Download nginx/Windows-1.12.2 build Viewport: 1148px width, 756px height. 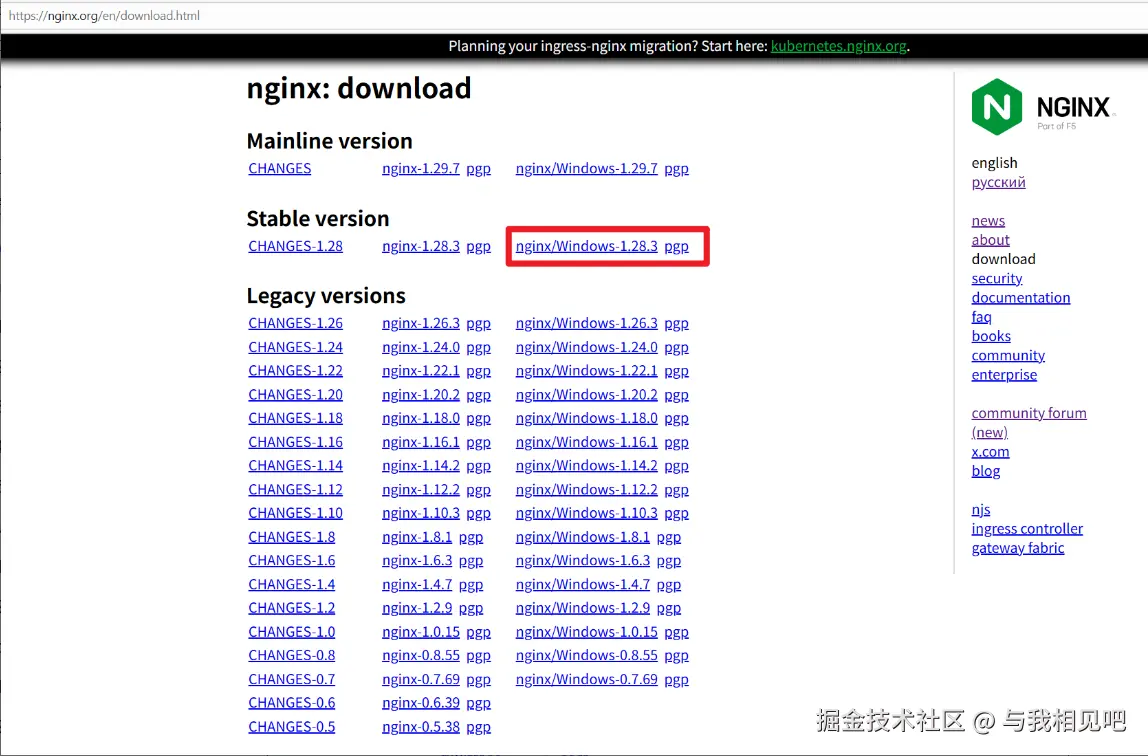point(586,490)
